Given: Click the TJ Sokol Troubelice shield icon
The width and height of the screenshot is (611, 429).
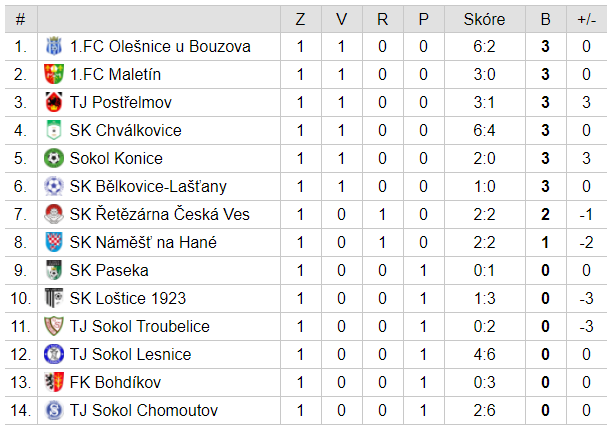Looking at the screenshot, I should [54, 327].
